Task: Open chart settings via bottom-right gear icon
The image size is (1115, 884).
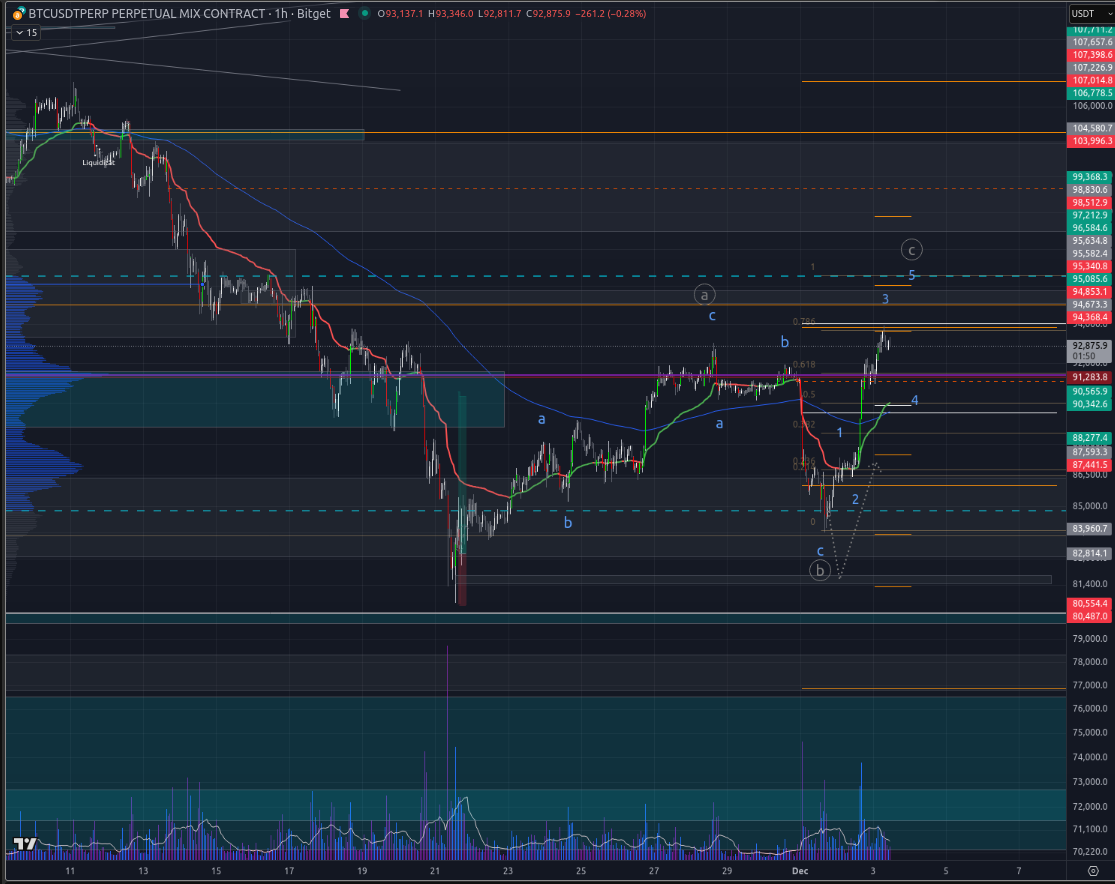Action: 1093,871
